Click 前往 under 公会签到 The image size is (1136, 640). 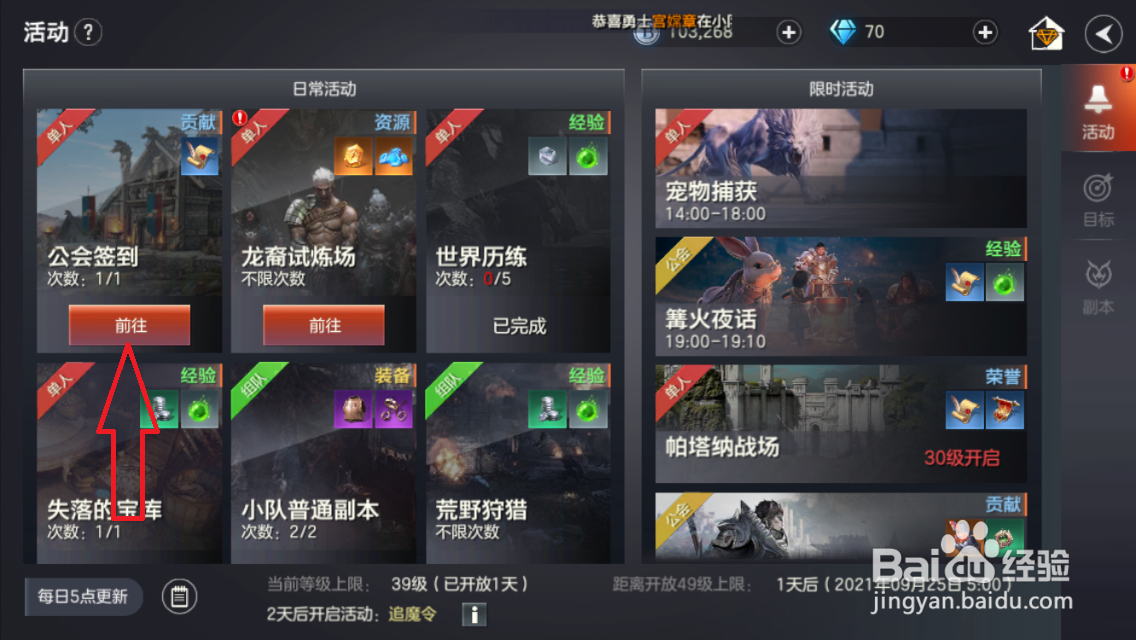tap(130, 325)
